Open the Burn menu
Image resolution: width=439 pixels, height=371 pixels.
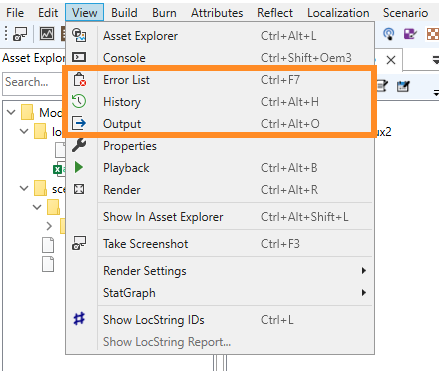[x=164, y=13]
